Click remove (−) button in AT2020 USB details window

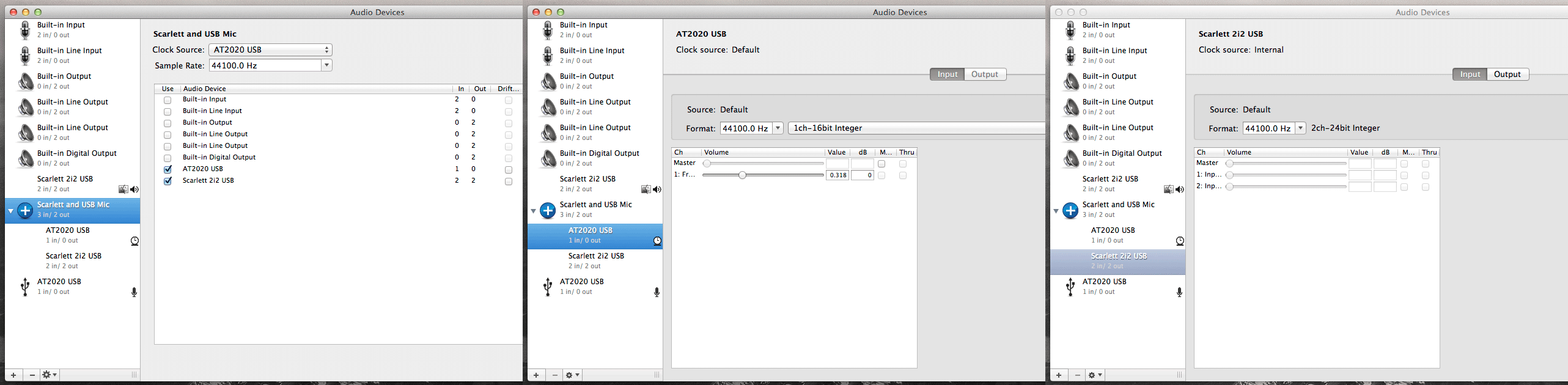click(x=554, y=375)
